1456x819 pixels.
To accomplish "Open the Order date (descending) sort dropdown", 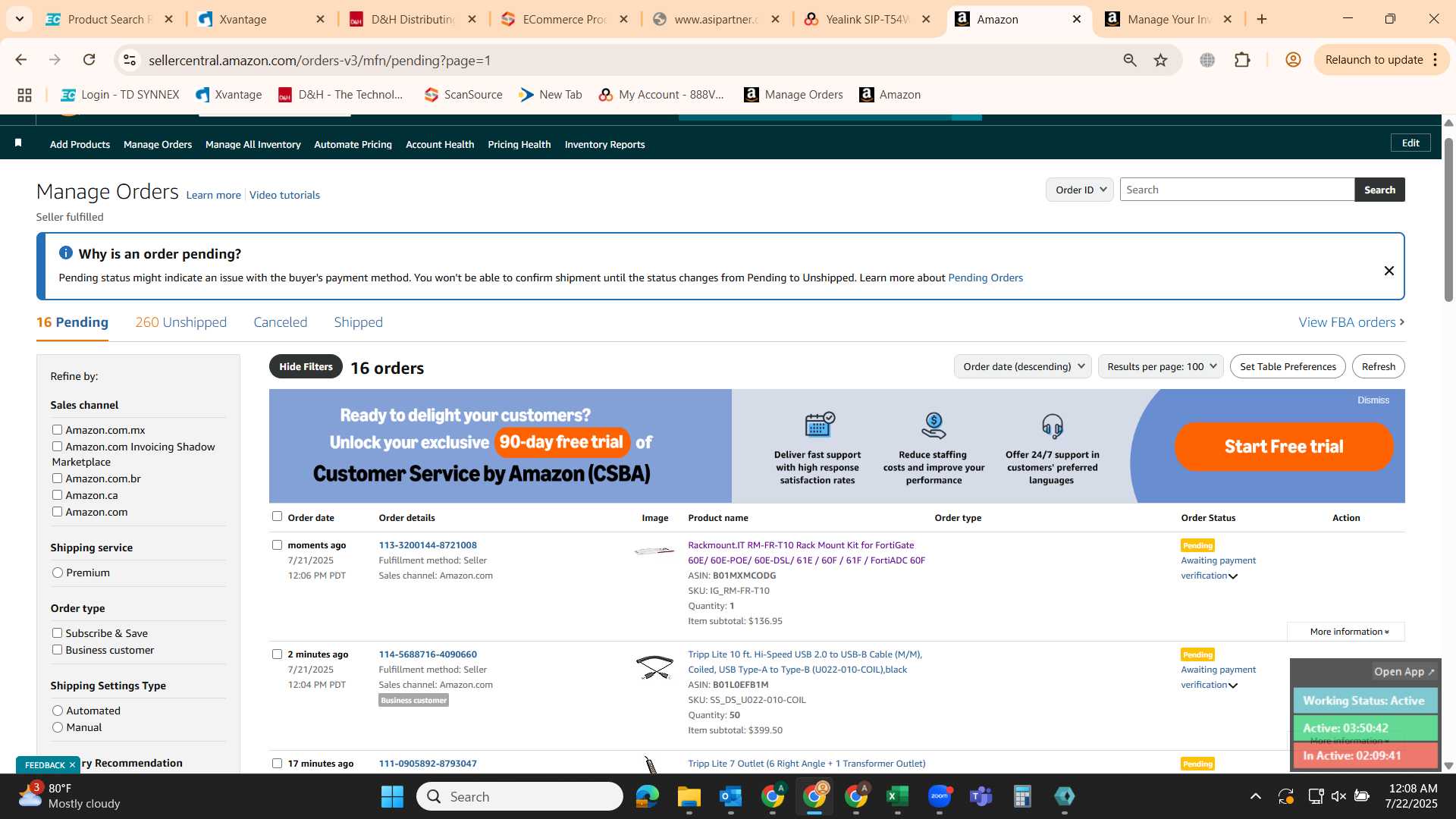I will (1022, 366).
